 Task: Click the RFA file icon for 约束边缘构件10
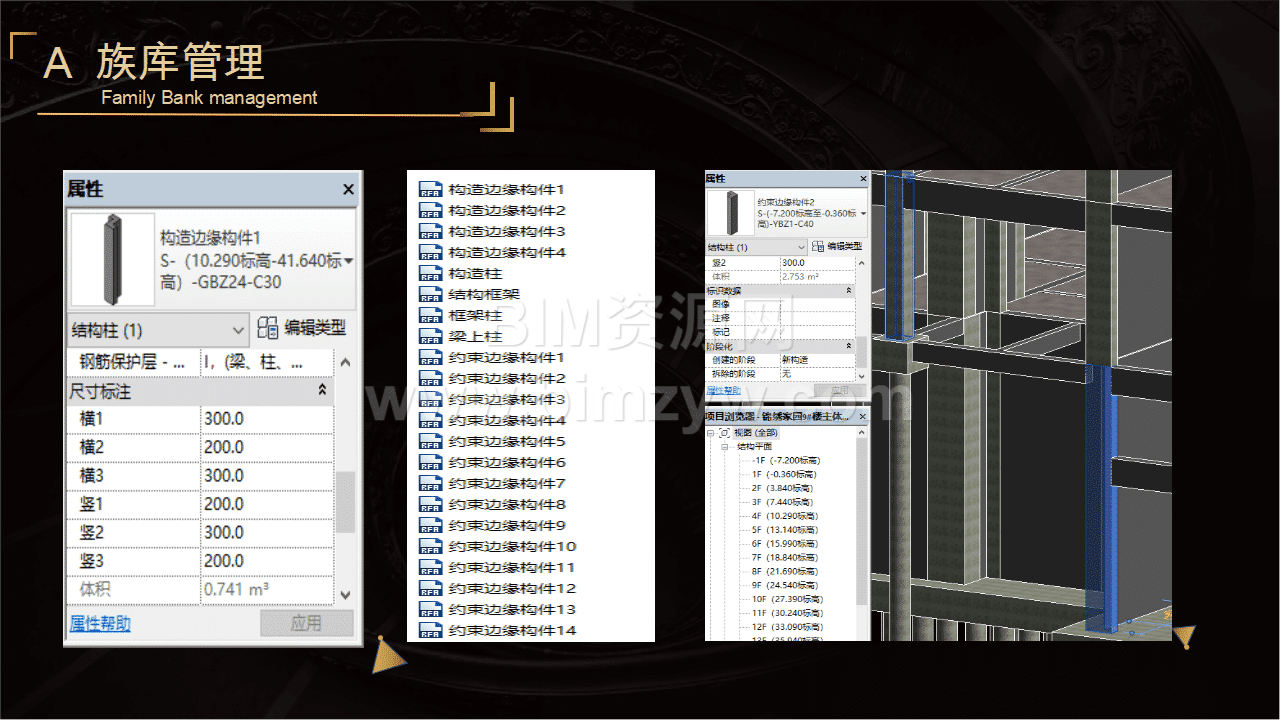(x=430, y=546)
